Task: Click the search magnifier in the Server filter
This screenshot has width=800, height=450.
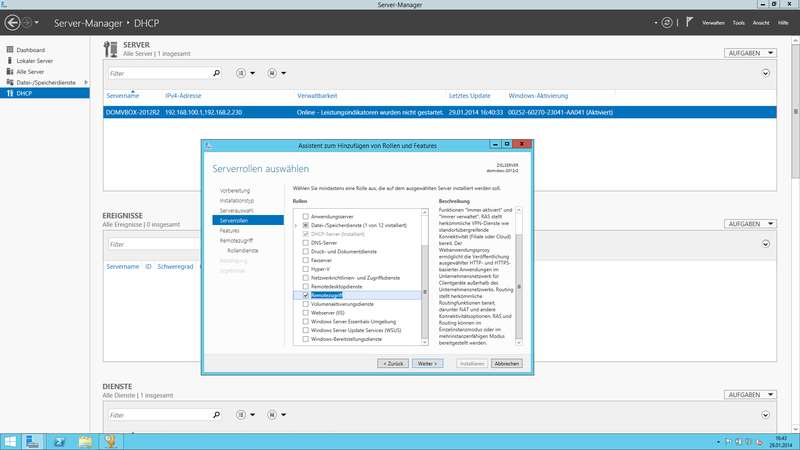Action: [x=216, y=73]
